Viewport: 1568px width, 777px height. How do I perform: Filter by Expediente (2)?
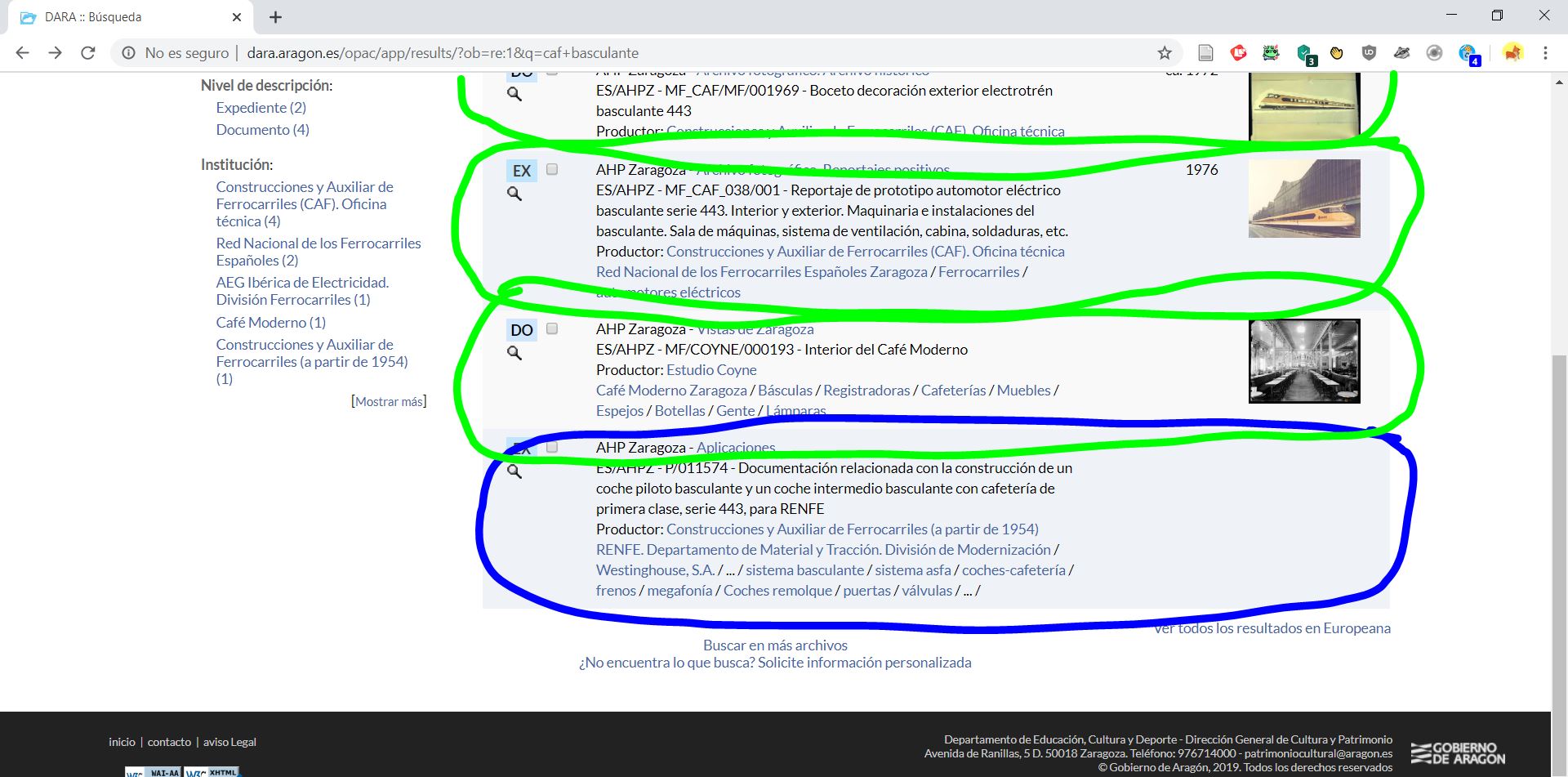[x=261, y=108]
